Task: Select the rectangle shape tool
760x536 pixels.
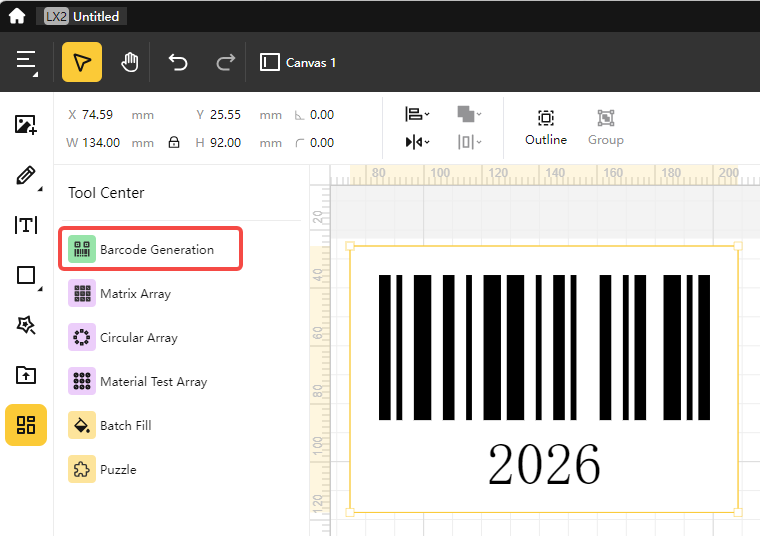Action: tap(26, 275)
